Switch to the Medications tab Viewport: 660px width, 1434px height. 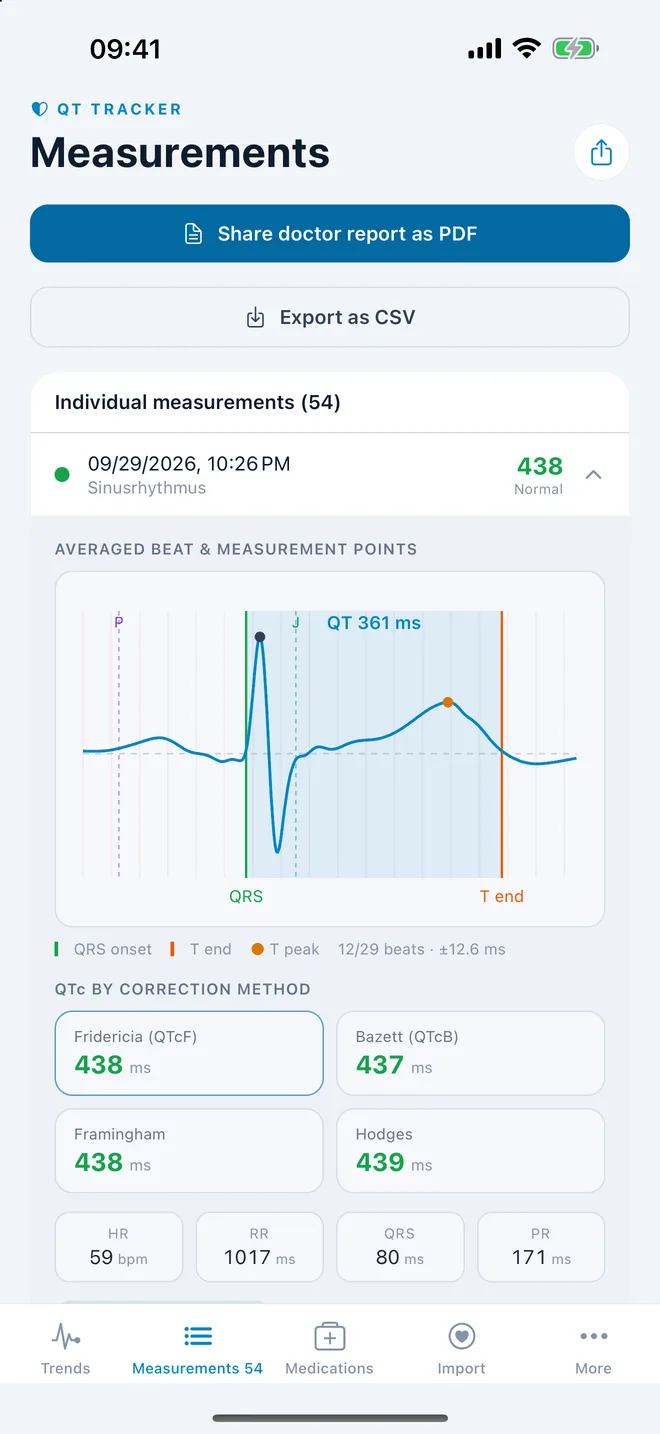click(329, 1348)
